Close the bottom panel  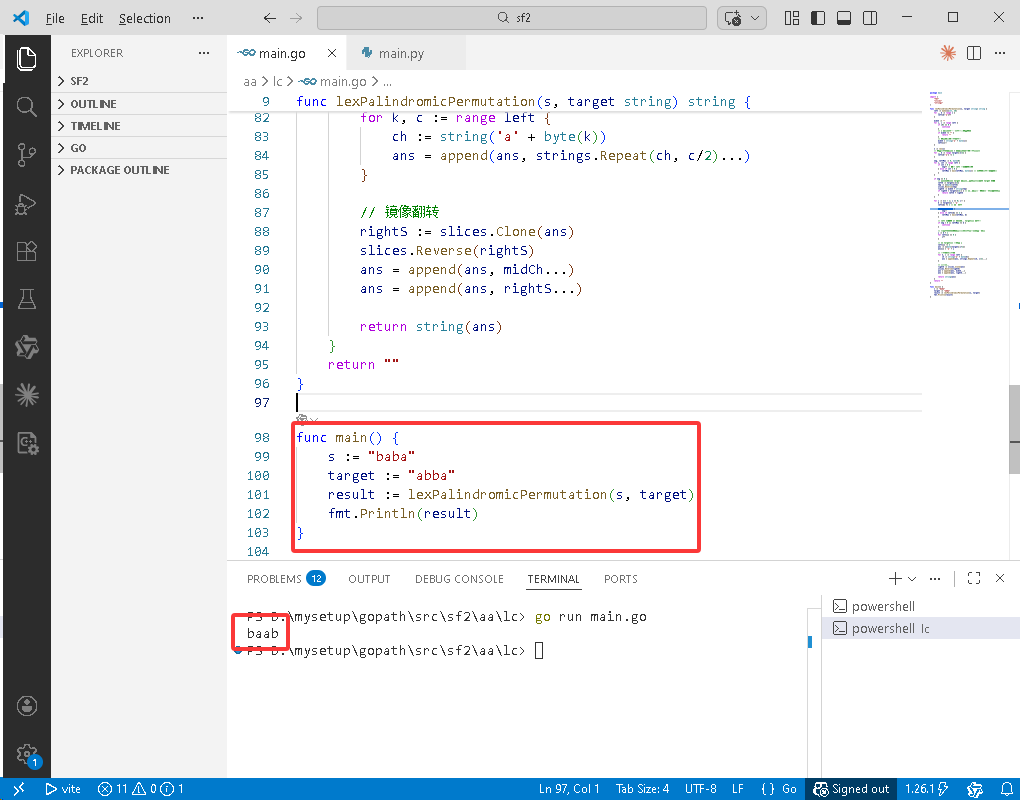point(1000,578)
